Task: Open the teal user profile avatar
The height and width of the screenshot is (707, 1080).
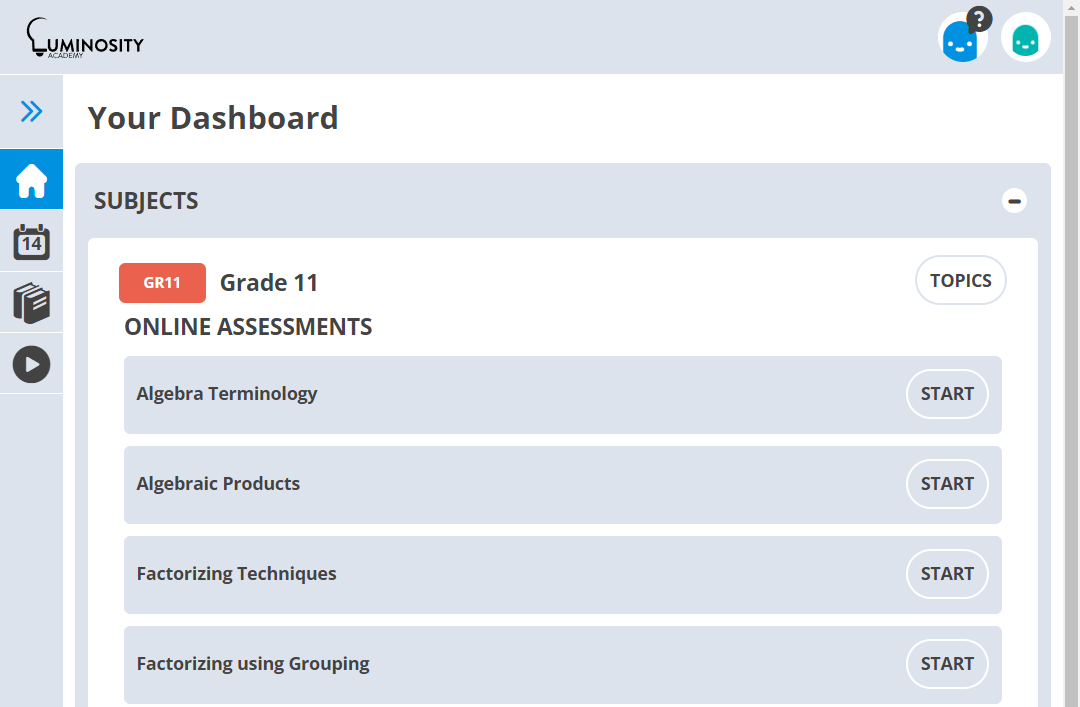Action: coord(1025,38)
